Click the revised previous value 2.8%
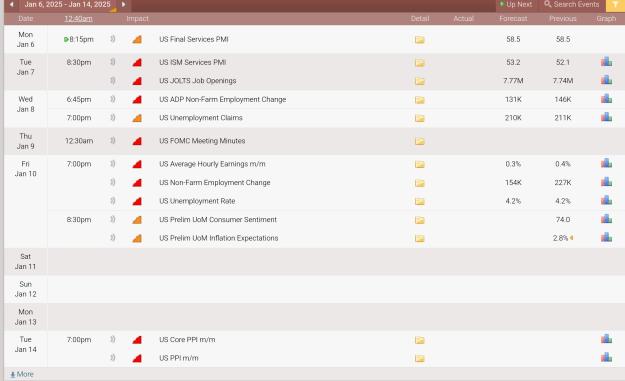 [x=560, y=238]
